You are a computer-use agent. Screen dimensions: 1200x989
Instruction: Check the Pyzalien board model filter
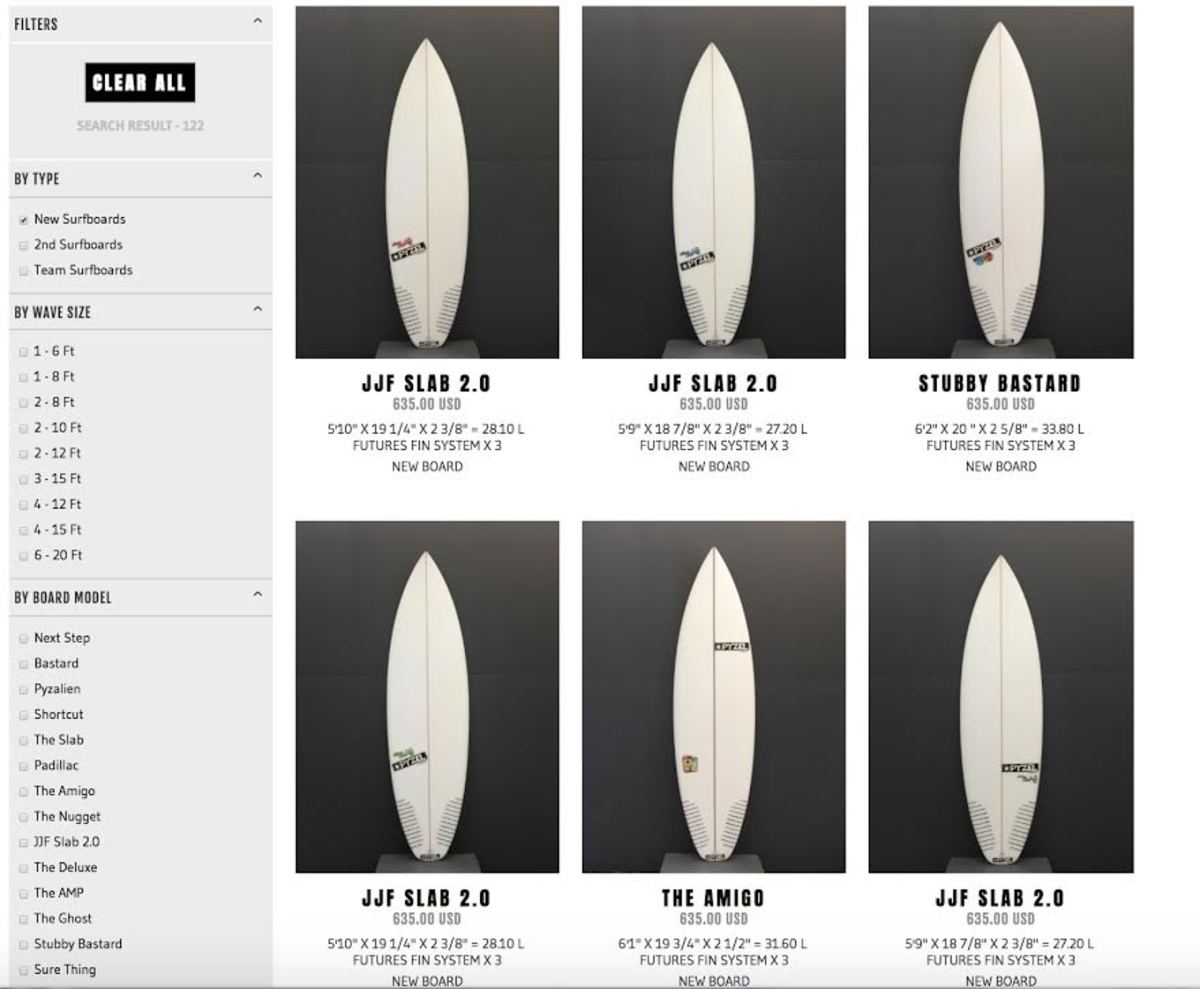pyautogui.click(x=23, y=688)
